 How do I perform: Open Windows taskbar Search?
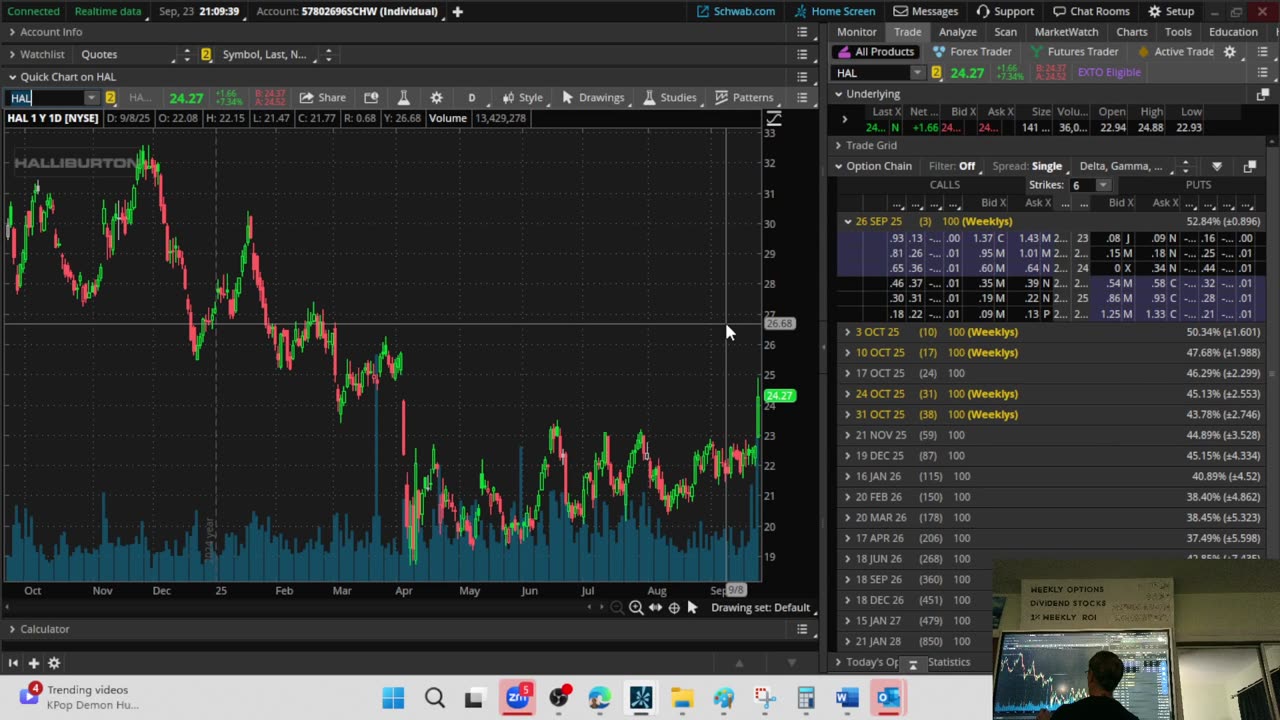pos(435,698)
